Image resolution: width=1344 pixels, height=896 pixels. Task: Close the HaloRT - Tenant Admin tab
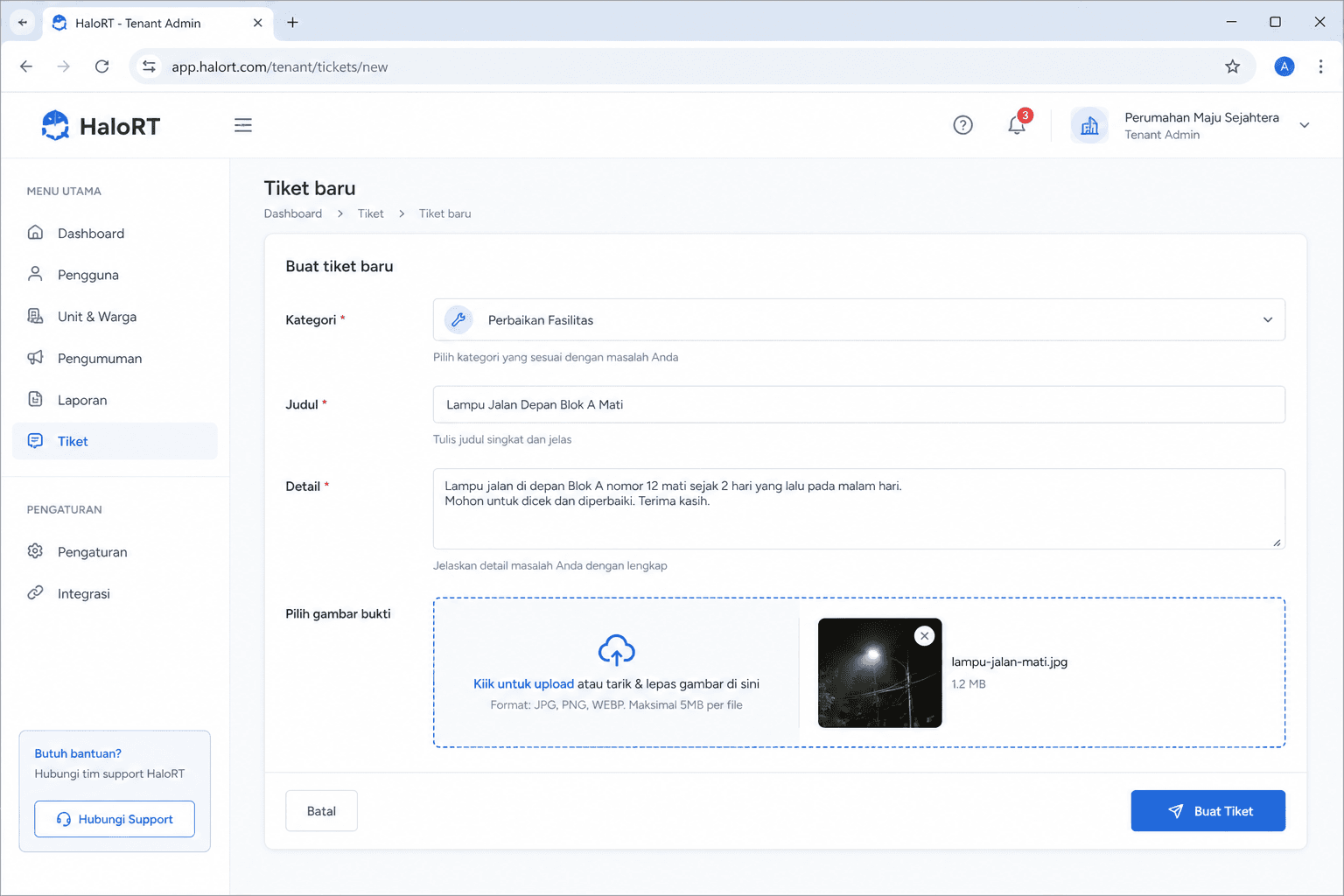tap(257, 23)
